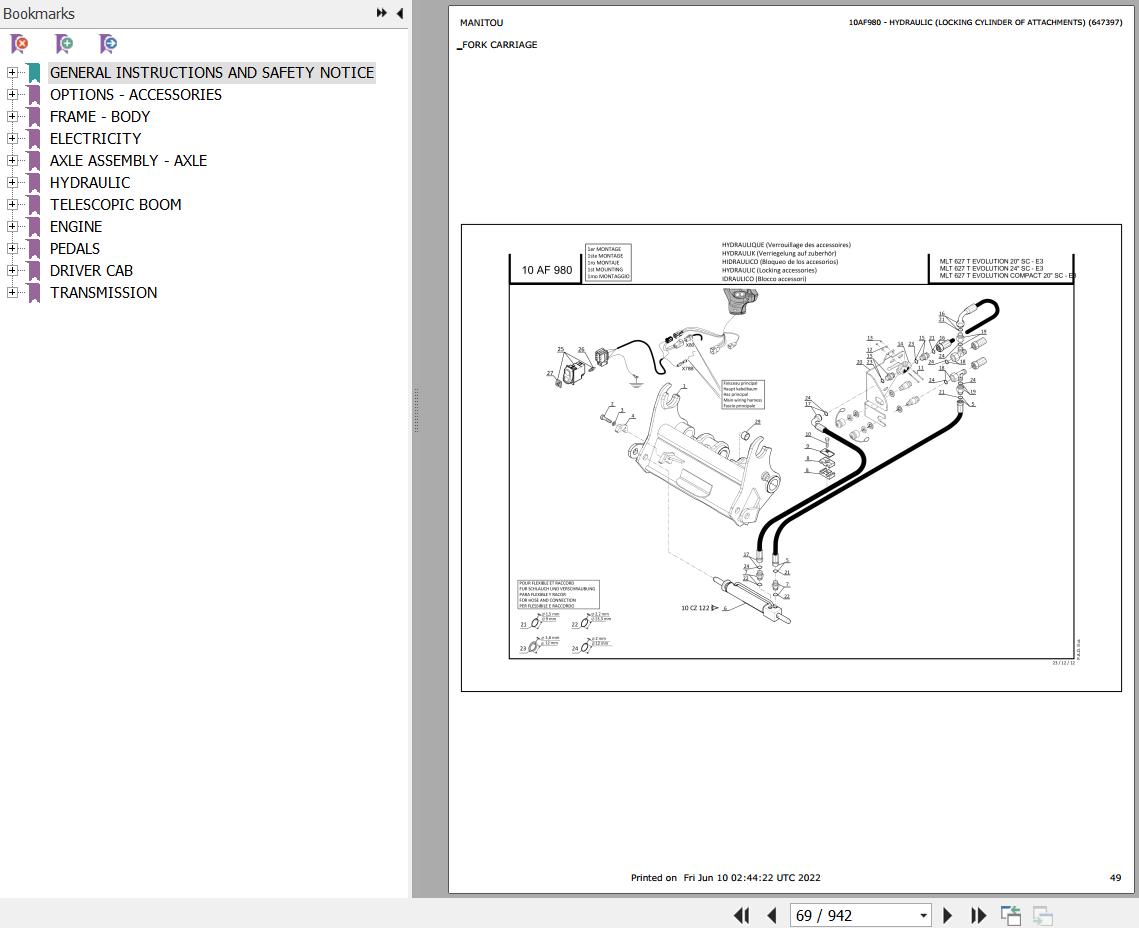
Task: Go to the TRANSMISSION bookmark
Action: [104, 293]
